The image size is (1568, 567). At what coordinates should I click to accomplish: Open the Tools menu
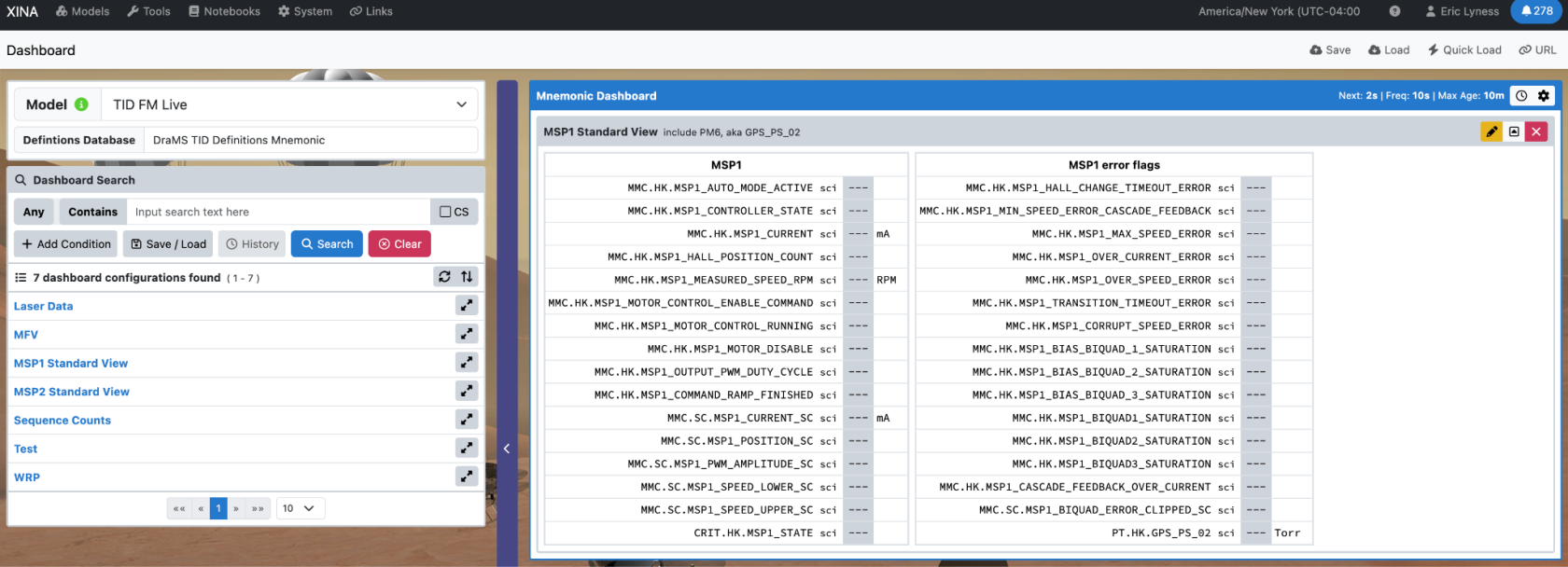click(148, 11)
